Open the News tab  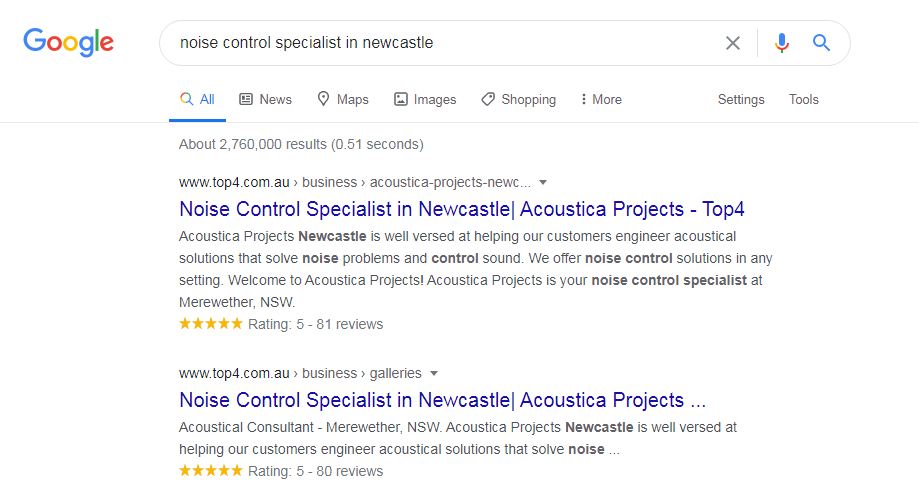click(x=265, y=99)
